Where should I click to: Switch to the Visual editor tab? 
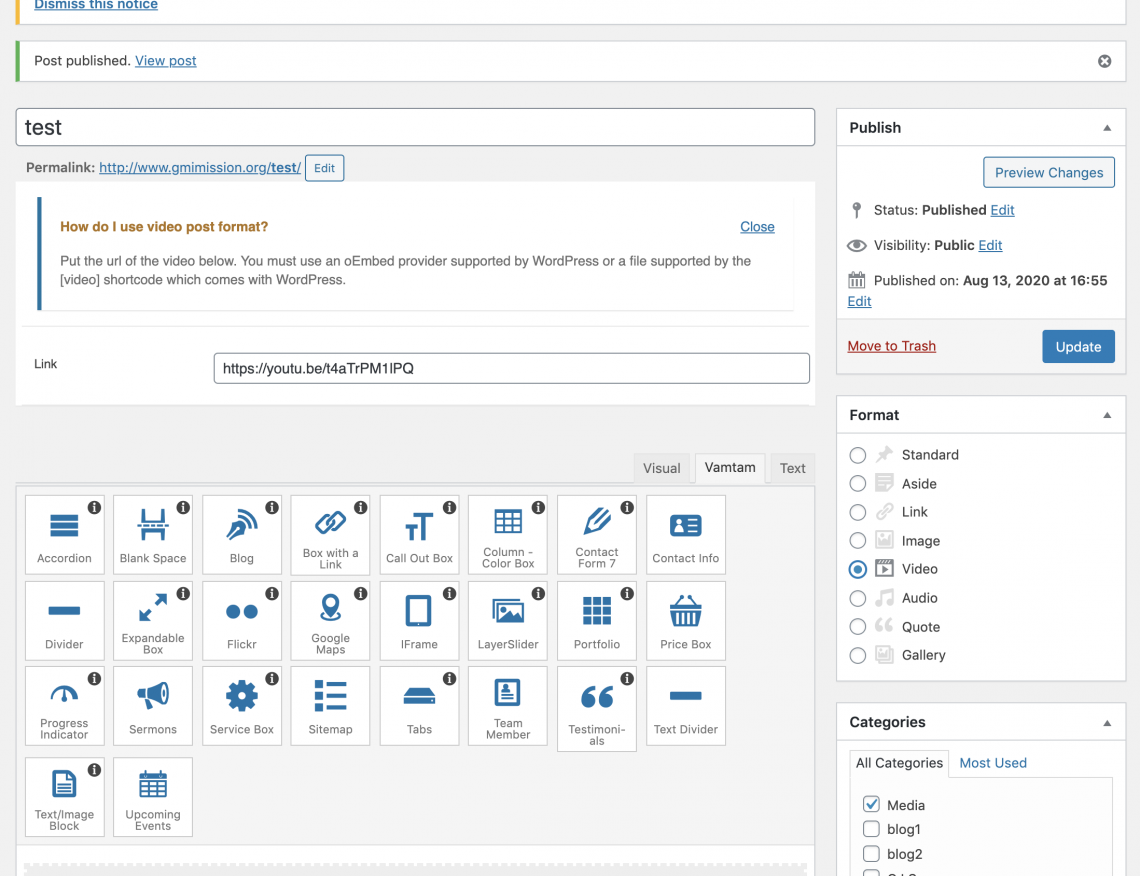point(661,468)
